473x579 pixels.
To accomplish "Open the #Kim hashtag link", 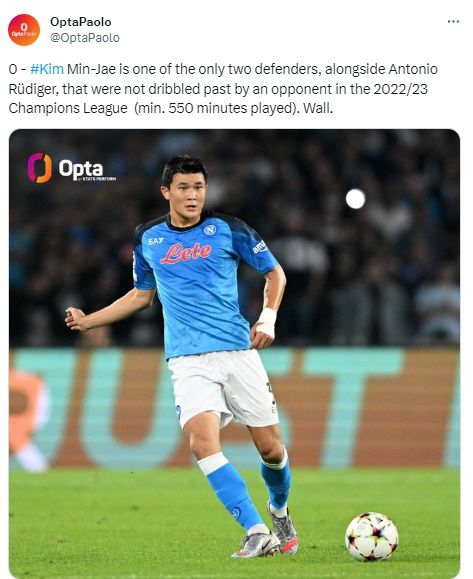I will pos(47,69).
